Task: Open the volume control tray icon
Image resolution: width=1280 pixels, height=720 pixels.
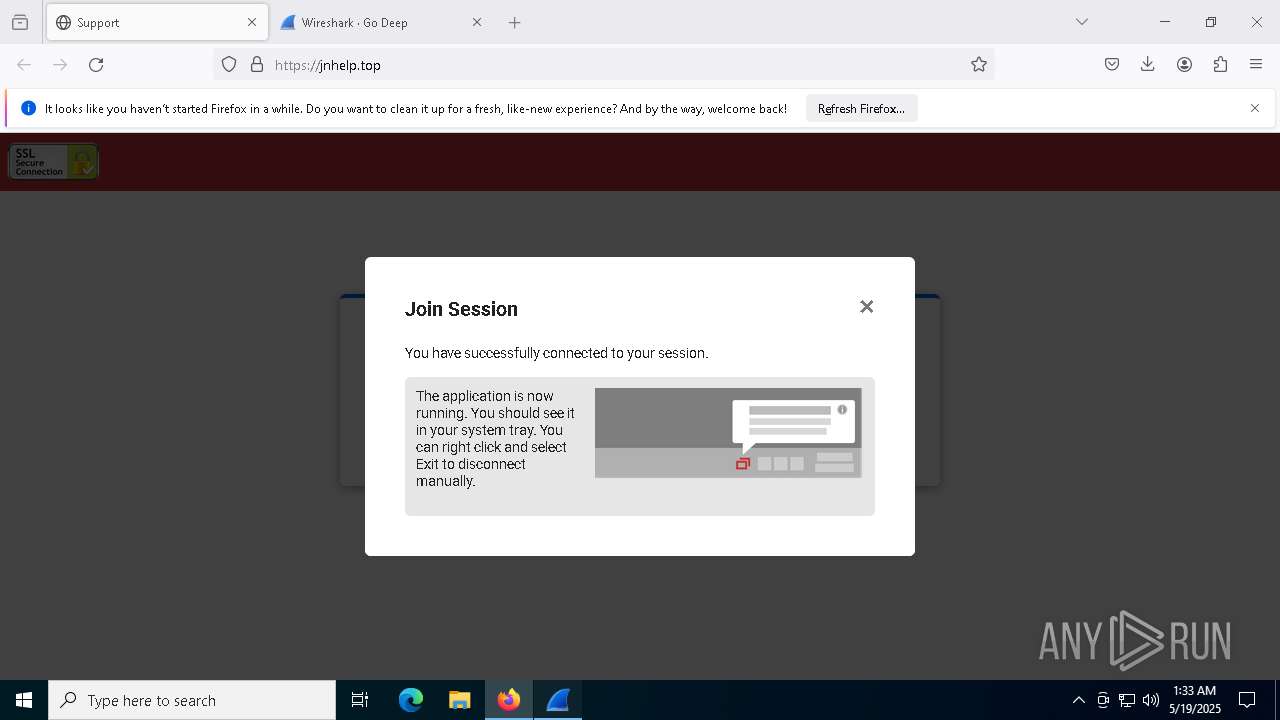Action: tap(1151, 700)
